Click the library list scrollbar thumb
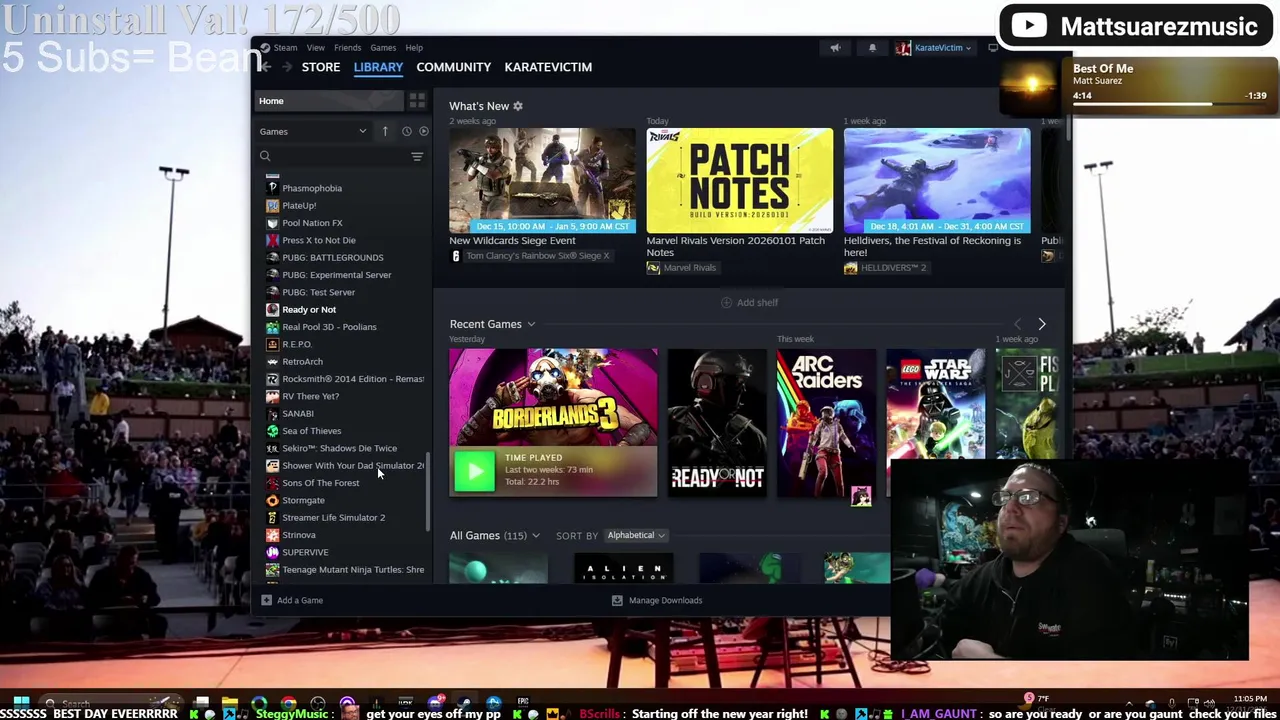Viewport: 1280px width, 720px height. 428,492
